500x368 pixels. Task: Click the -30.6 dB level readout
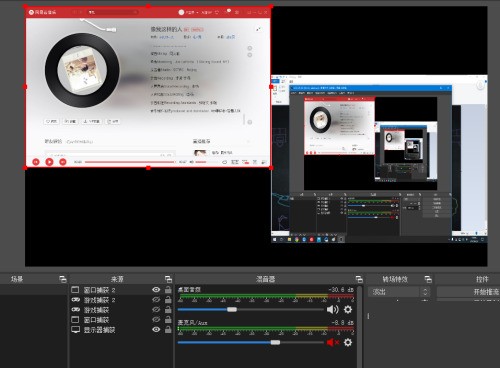click(x=341, y=290)
